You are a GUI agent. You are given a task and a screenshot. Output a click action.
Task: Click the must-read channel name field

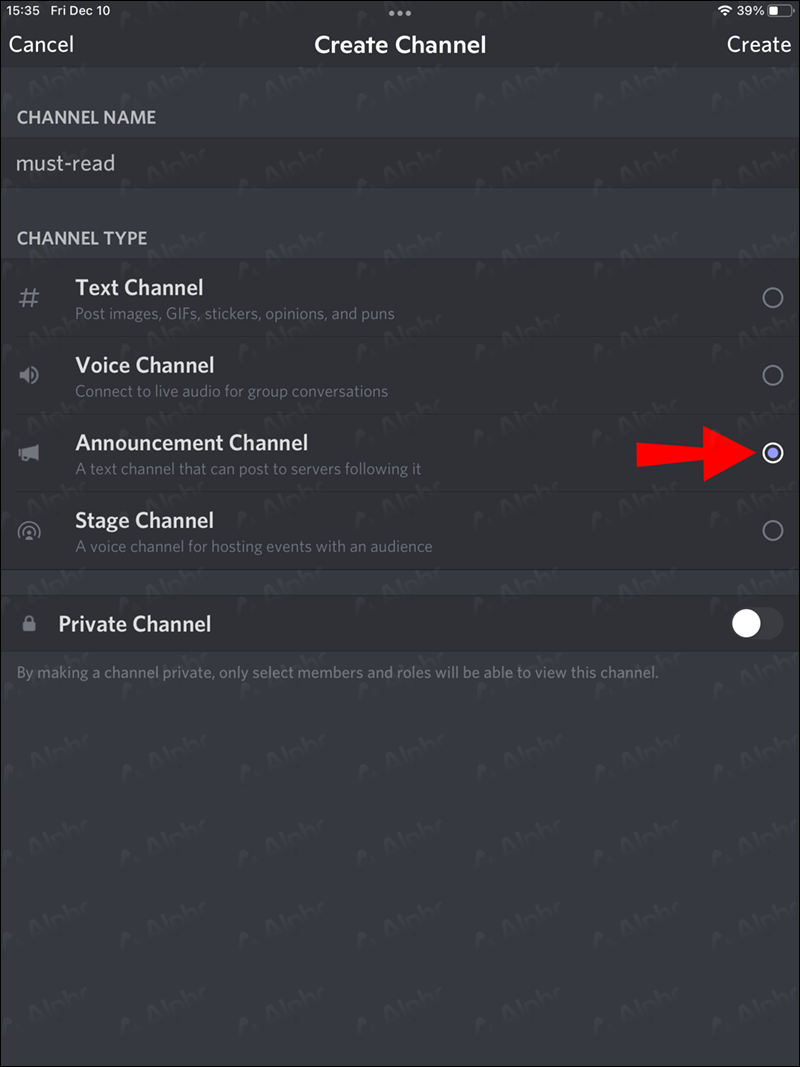[400, 163]
